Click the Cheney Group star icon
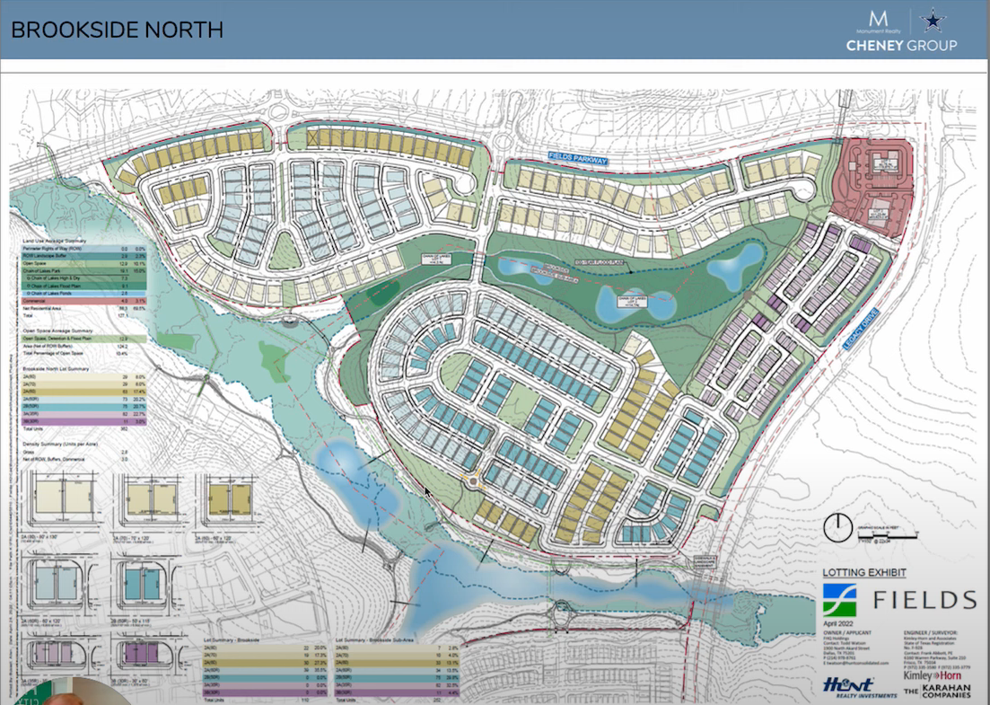This screenshot has height=705, width=990. (932, 22)
